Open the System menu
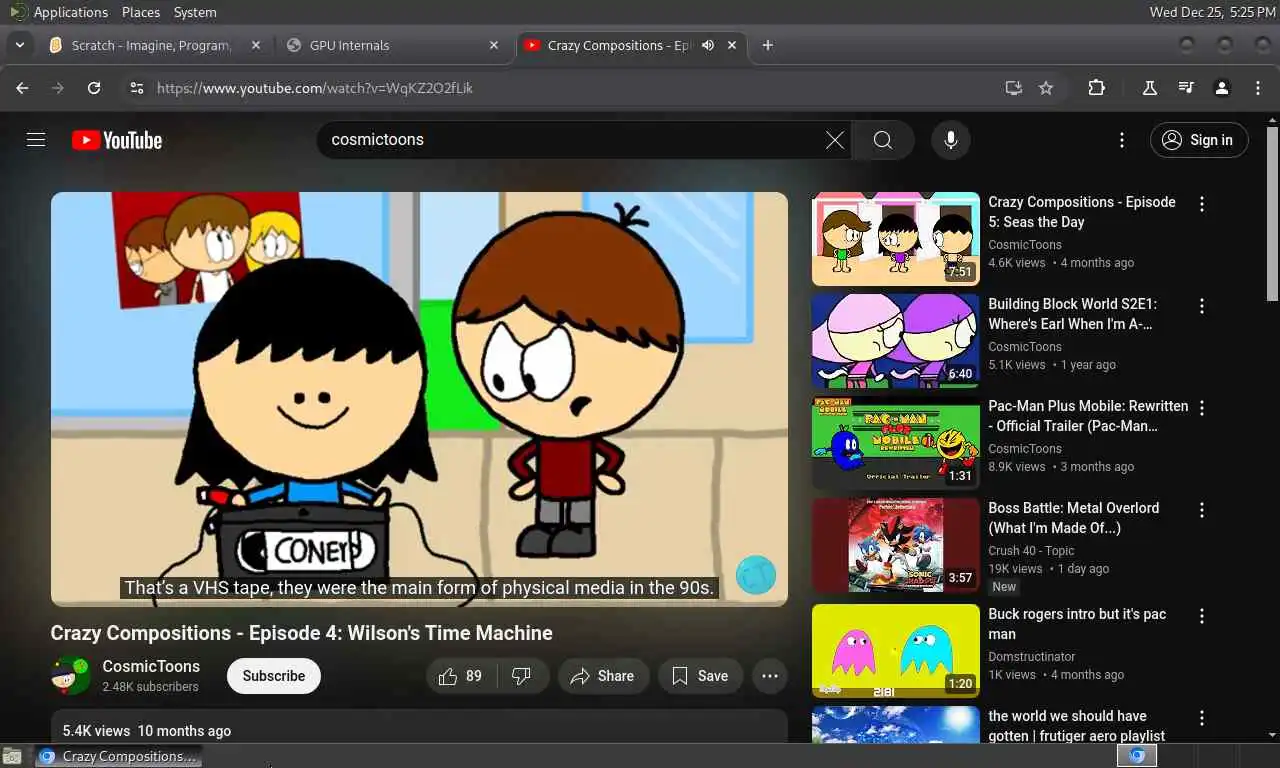The width and height of the screenshot is (1280, 768). 195,12
